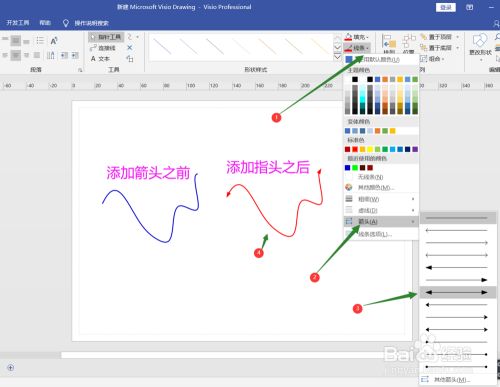Expand the drawing tools dropdown arrow
This screenshot has width=500, height=387.
(137, 37)
